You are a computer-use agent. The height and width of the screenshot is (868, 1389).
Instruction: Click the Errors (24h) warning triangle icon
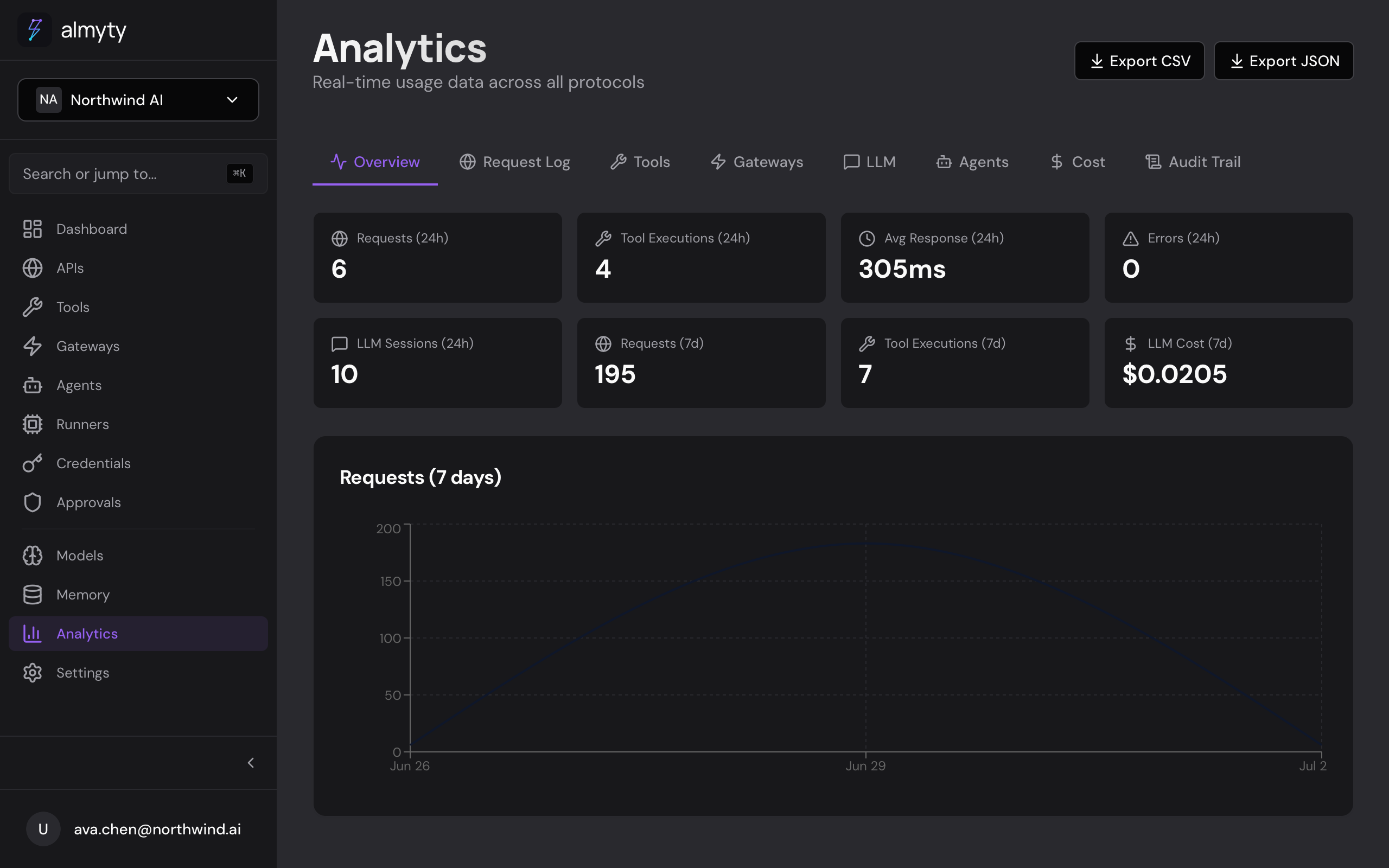(x=1131, y=238)
